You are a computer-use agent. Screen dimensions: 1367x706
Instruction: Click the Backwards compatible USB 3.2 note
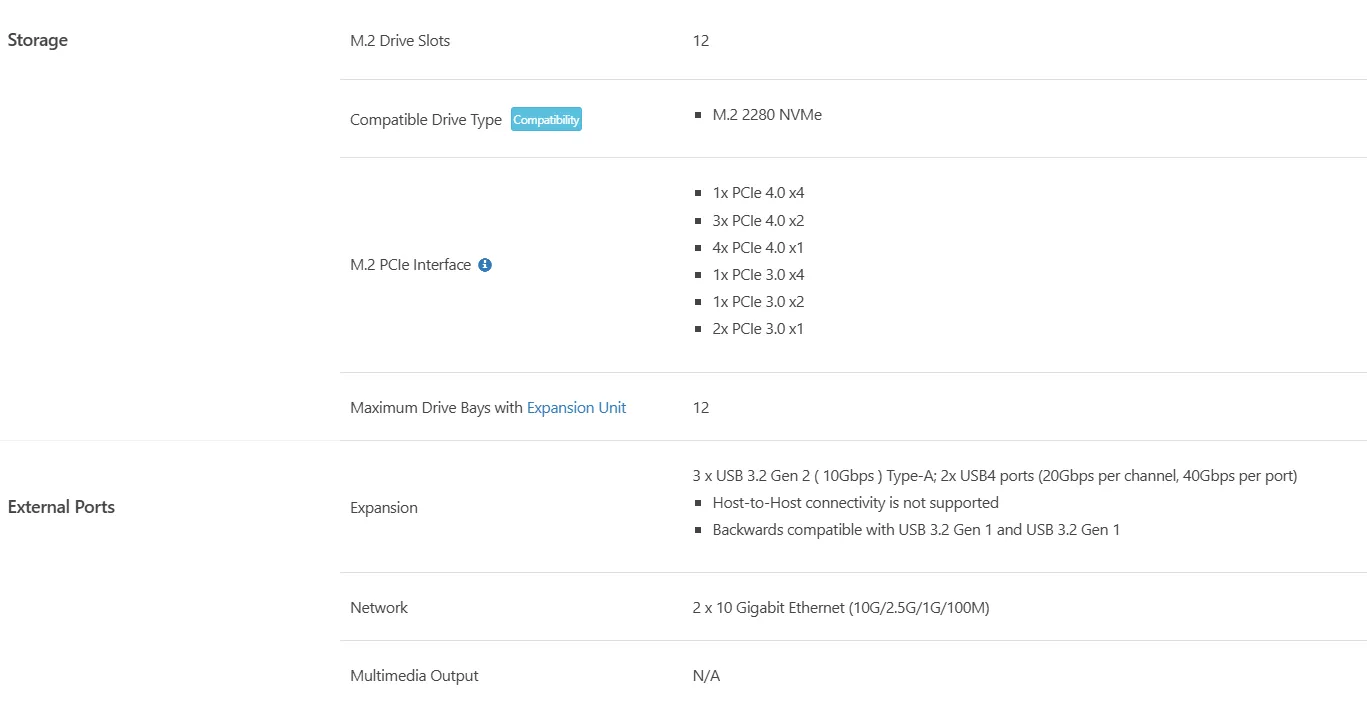[916, 529]
